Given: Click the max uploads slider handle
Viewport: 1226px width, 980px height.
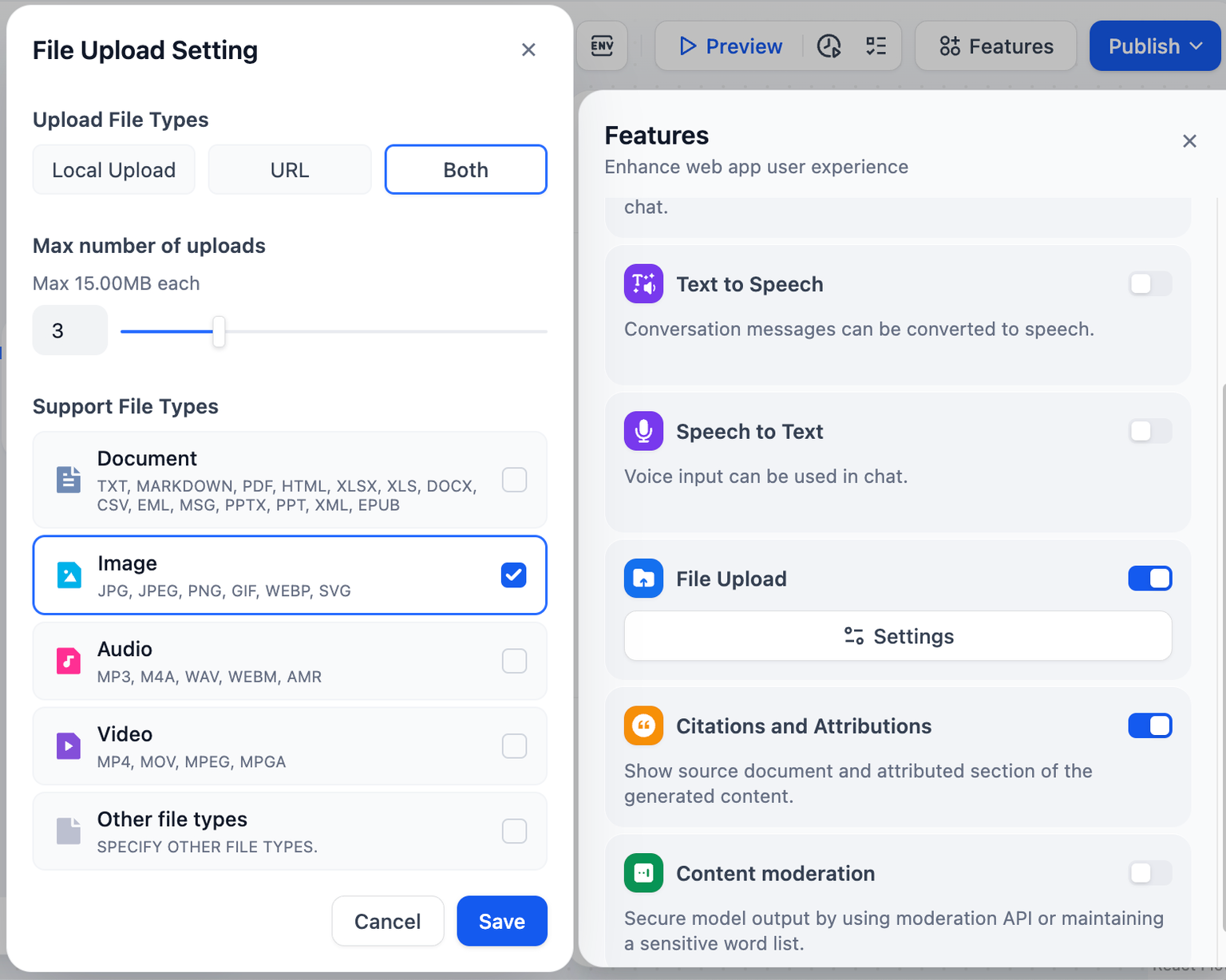Looking at the screenshot, I should (219, 331).
